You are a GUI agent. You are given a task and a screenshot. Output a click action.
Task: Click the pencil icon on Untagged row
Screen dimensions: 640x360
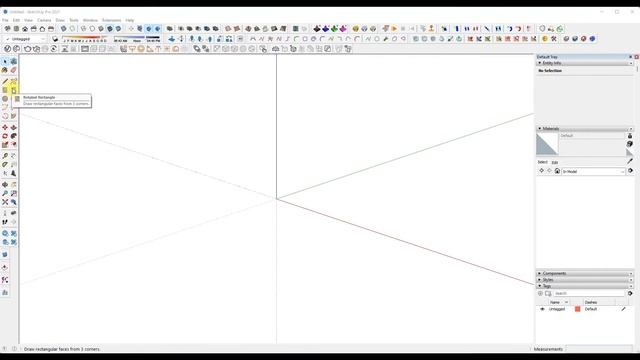tap(624, 309)
